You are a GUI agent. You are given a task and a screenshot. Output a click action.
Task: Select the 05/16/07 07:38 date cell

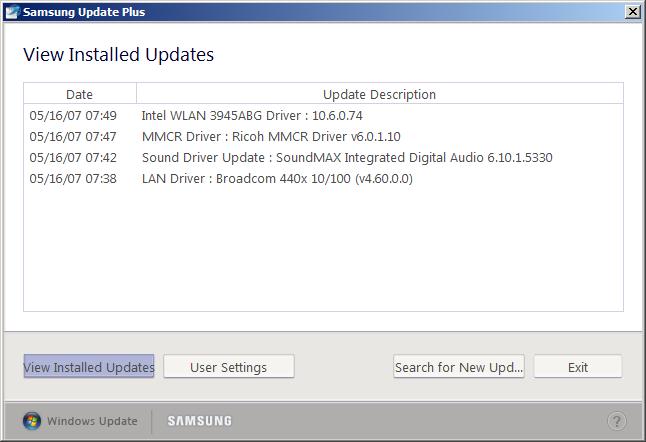coord(73,178)
